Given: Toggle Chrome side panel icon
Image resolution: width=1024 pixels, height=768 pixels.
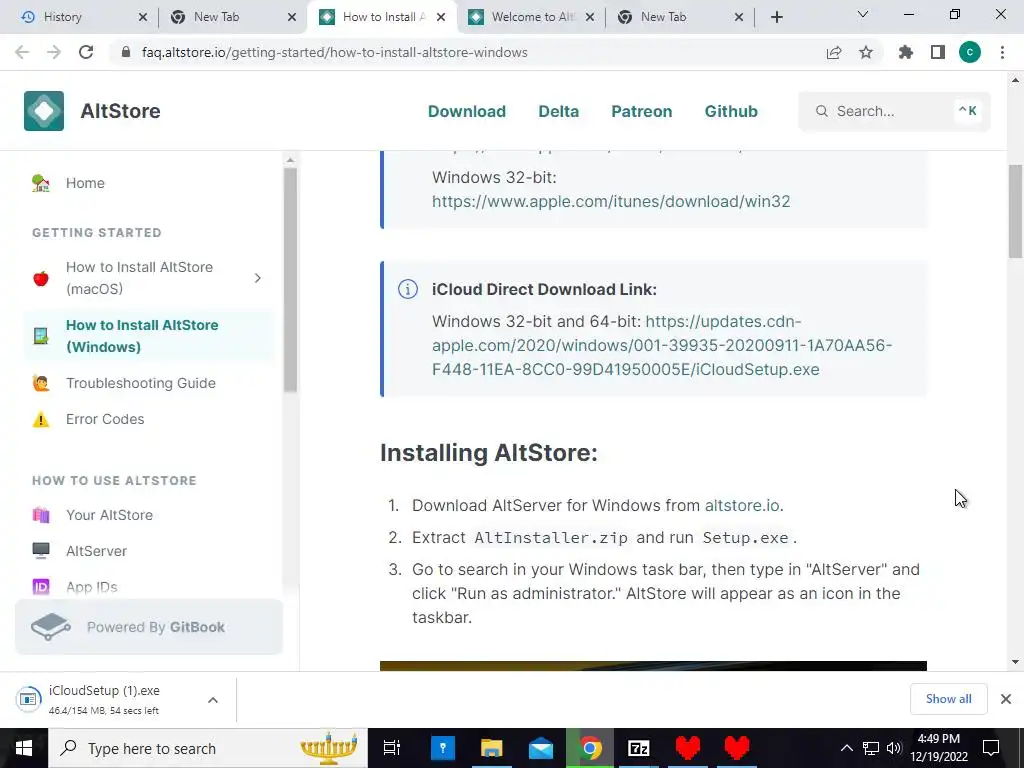Looking at the screenshot, I should click(938, 52).
